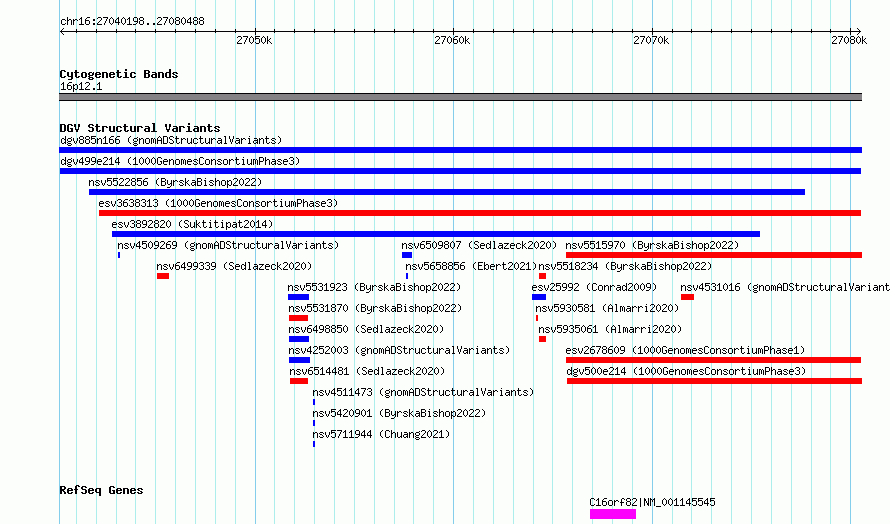Click the C16orf82 NM_001145545 gene label

tap(652, 502)
